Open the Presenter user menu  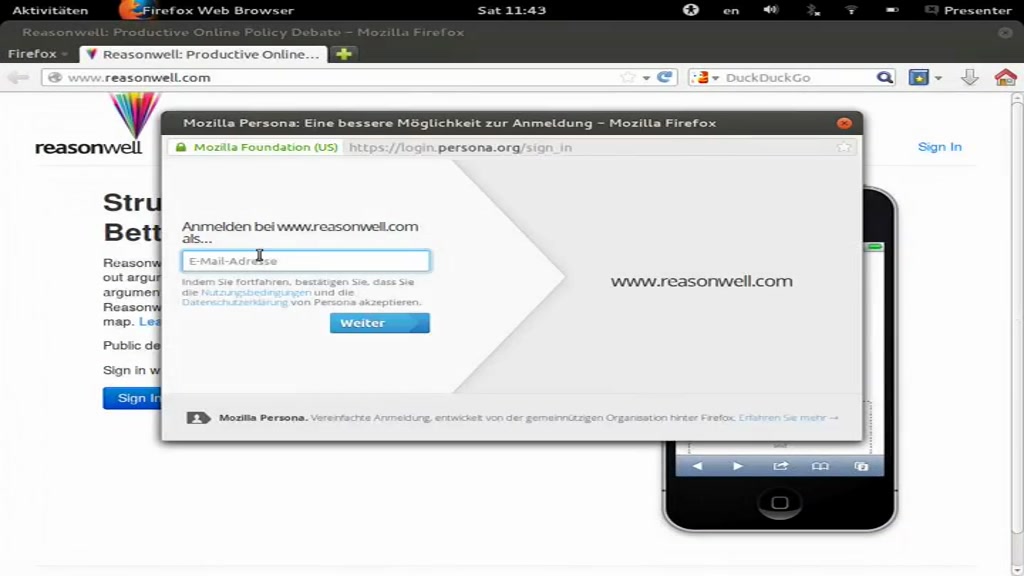click(968, 10)
